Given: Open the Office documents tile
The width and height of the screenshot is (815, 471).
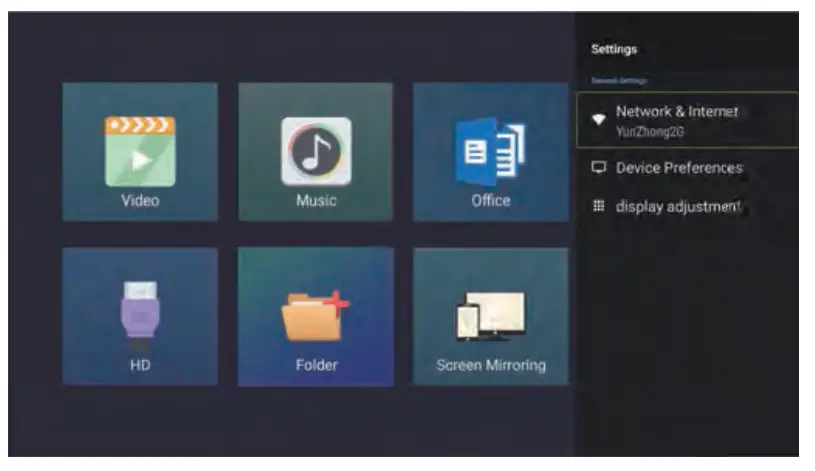Looking at the screenshot, I should point(491,151).
